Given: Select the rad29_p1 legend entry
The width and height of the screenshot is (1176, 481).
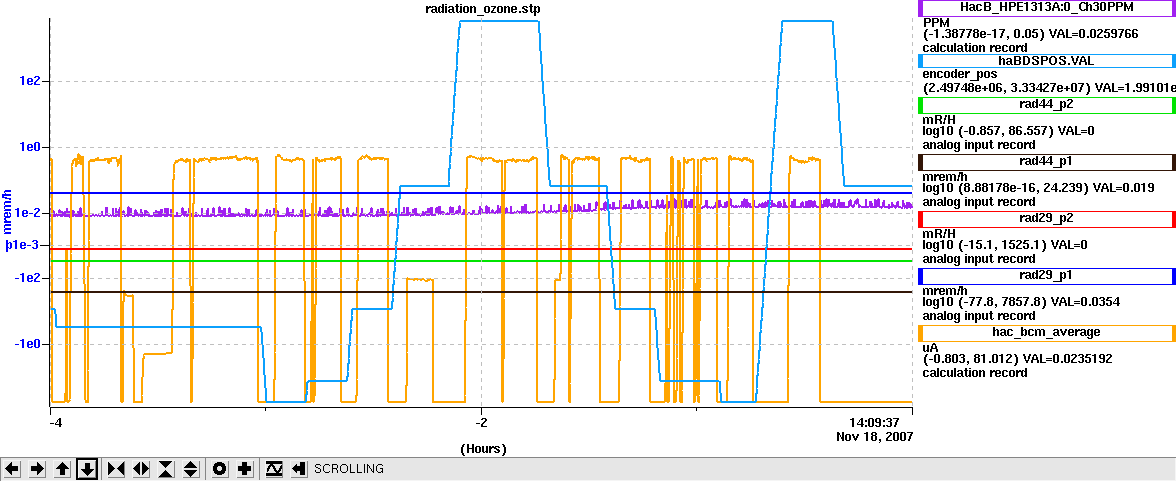Looking at the screenshot, I should click(1046, 276).
